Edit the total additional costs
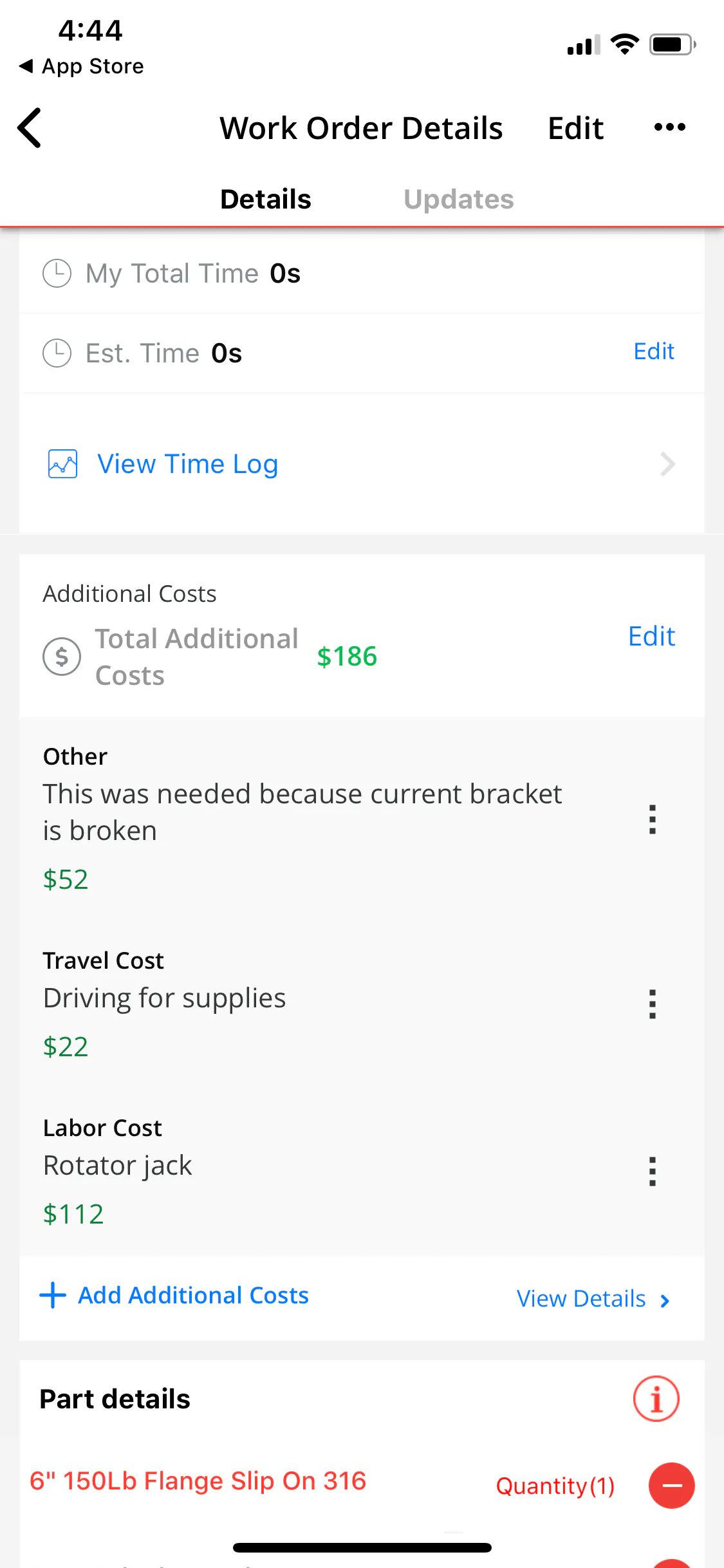The image size is (724, 1568). pos(651,637)
